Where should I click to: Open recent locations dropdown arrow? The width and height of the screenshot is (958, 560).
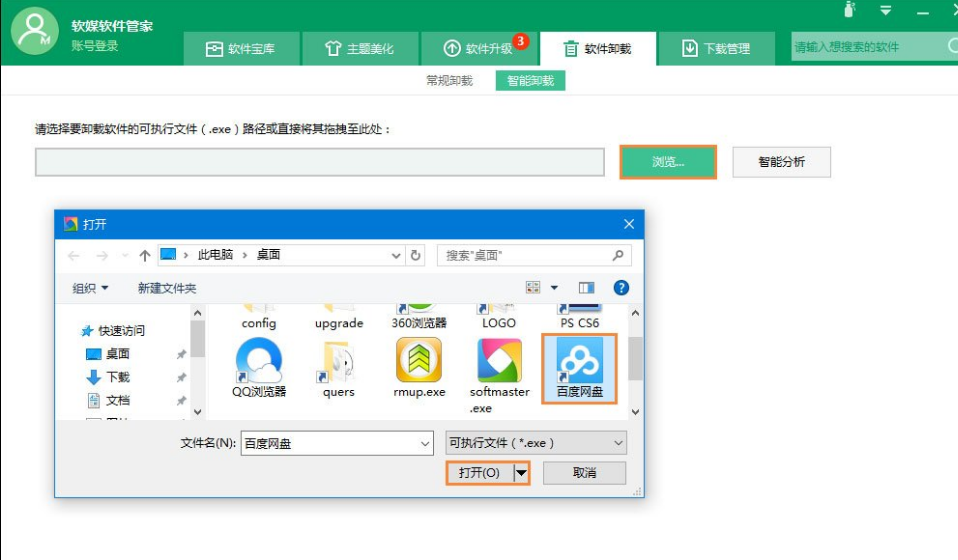pyautogui.click(x=125, y=255)
